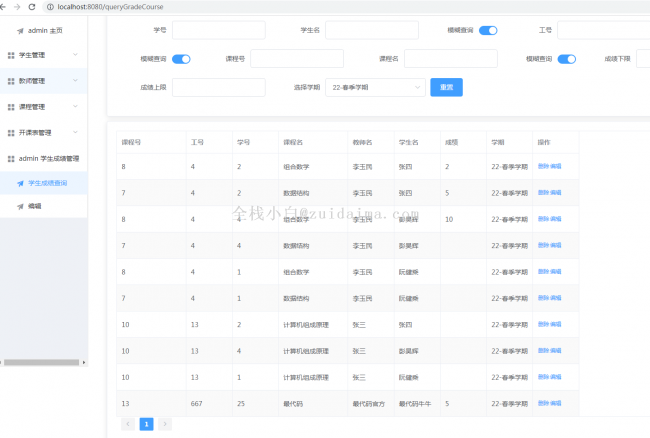This screenshot has height=438, width=650.
Task: Click the paper plane icon beside 编辑
Action: pyautogui.click(x=20, y=206)
